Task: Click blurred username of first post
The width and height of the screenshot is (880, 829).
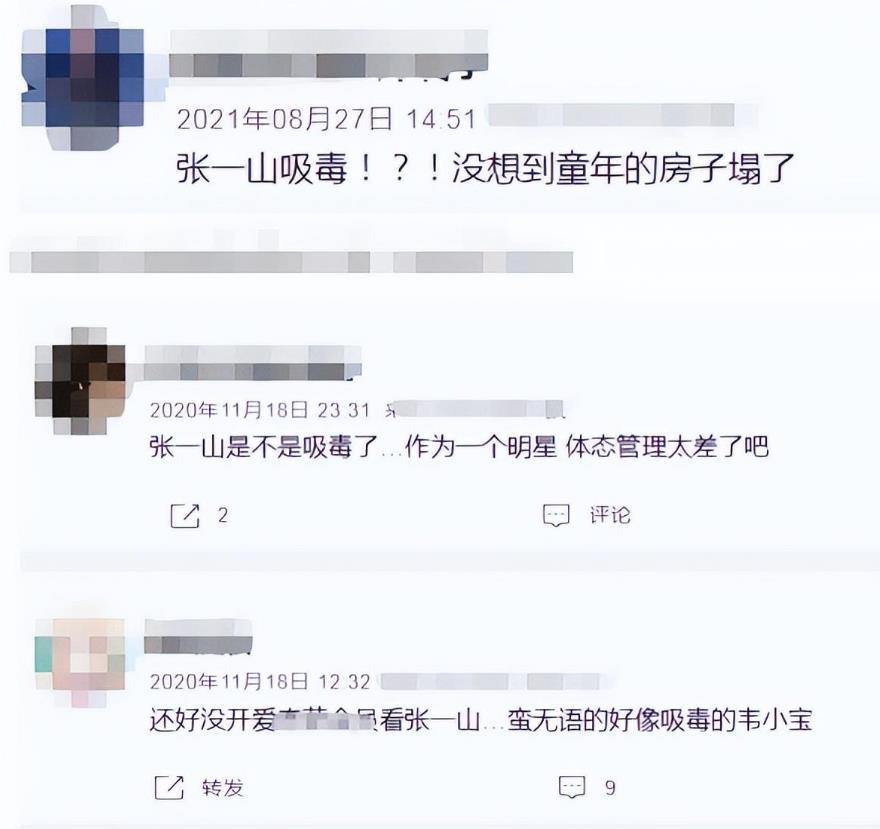Action: (328, 54)
